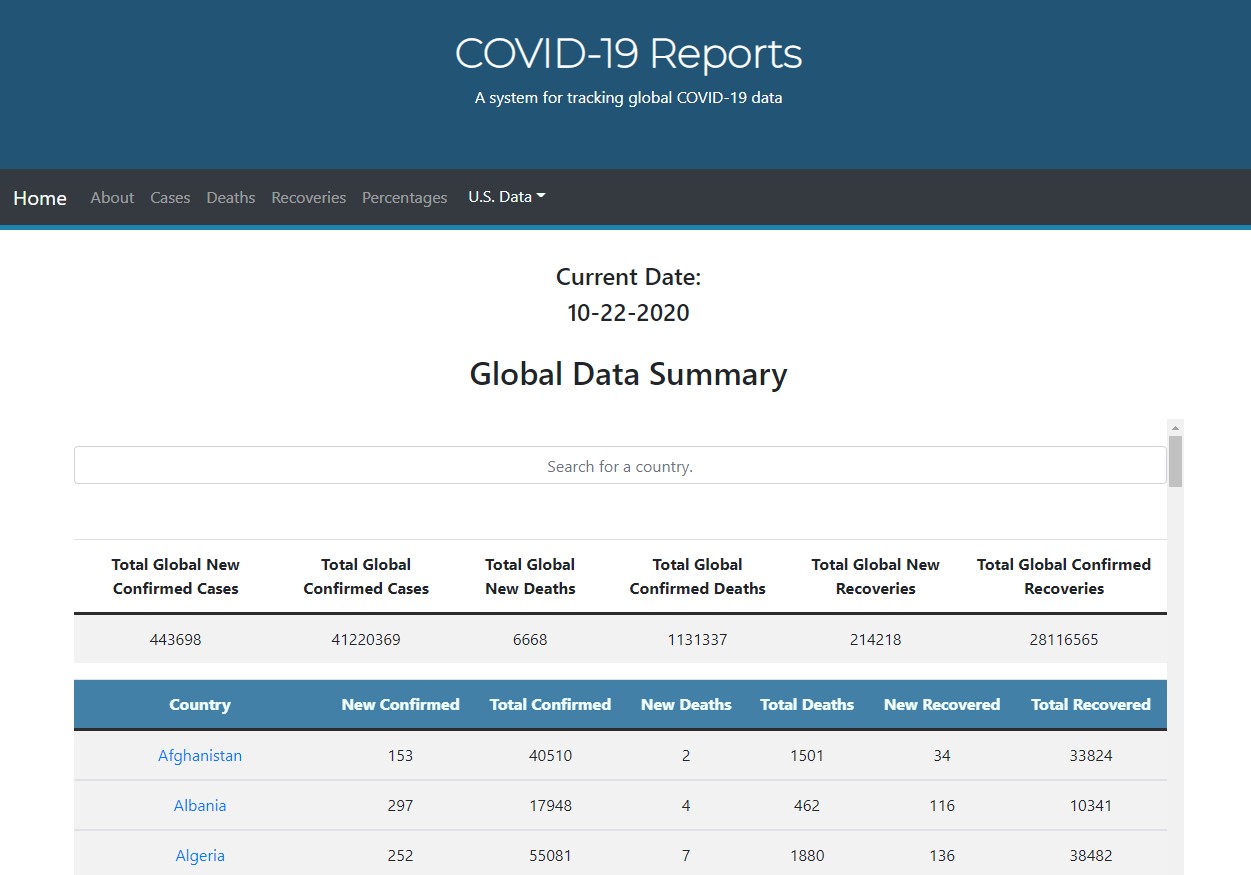The image size is (1251, 875).
Task: Click the country search field
Action: point(620,466)
